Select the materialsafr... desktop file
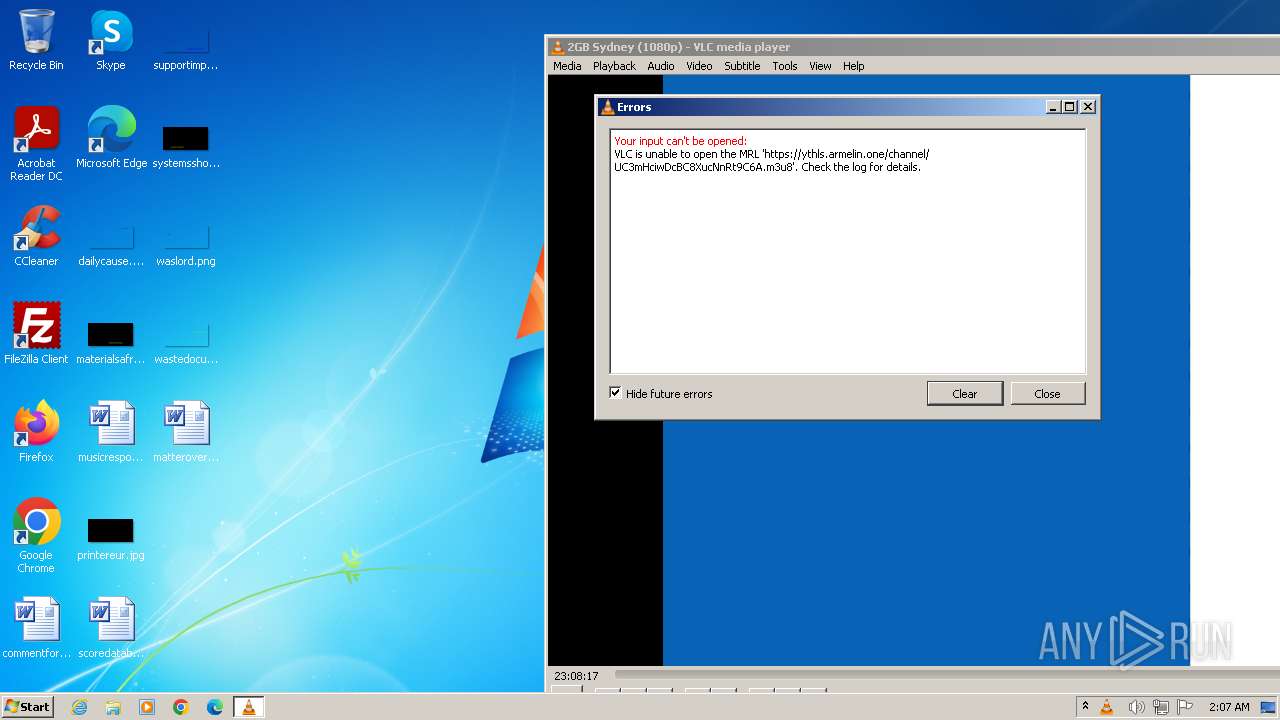The height and width of the screenshot is (720, 1280). point(110,344)
